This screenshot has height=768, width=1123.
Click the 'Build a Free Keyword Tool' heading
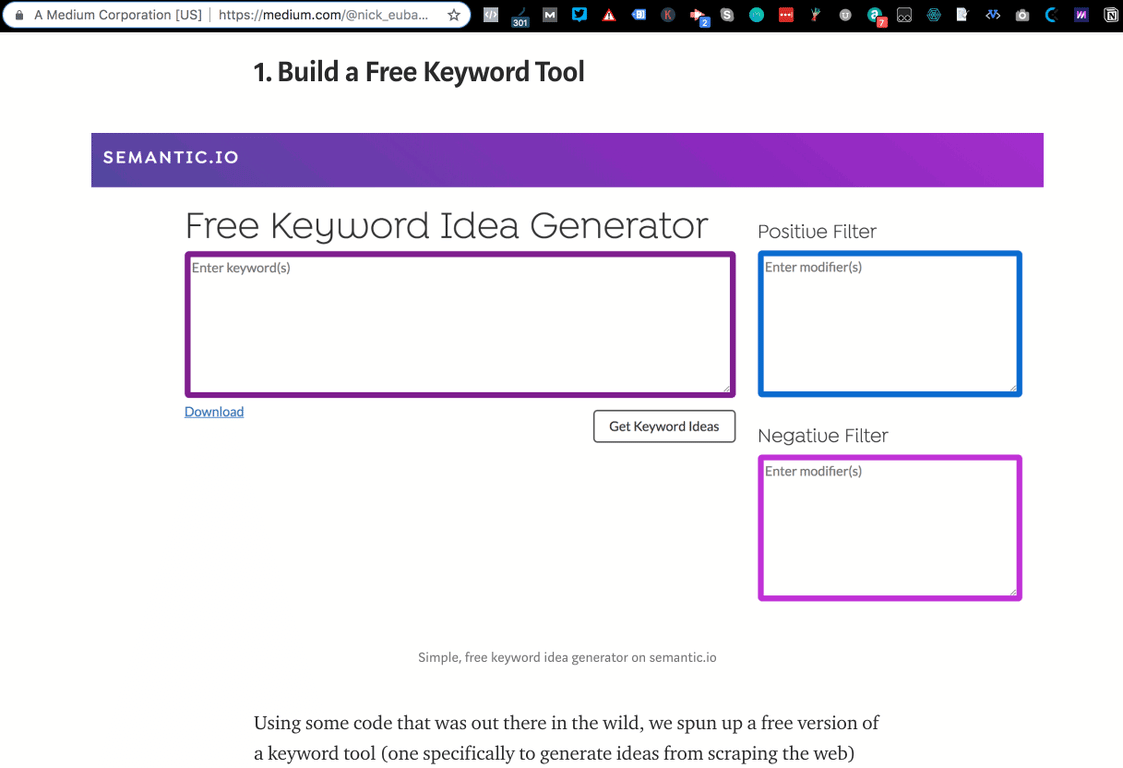(x=419, y=72)
